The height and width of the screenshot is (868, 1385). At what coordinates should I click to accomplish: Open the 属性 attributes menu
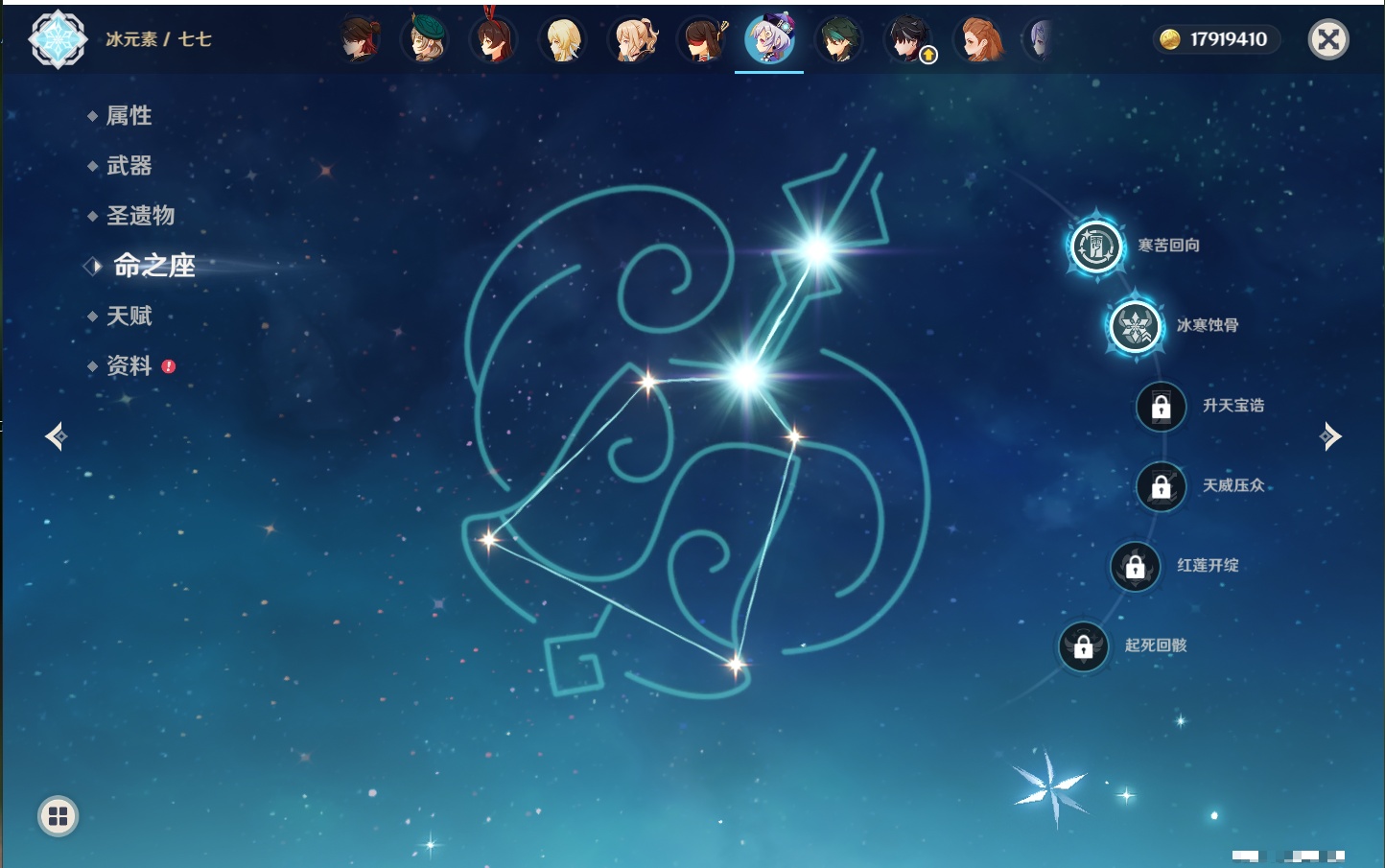pos(129,116)
